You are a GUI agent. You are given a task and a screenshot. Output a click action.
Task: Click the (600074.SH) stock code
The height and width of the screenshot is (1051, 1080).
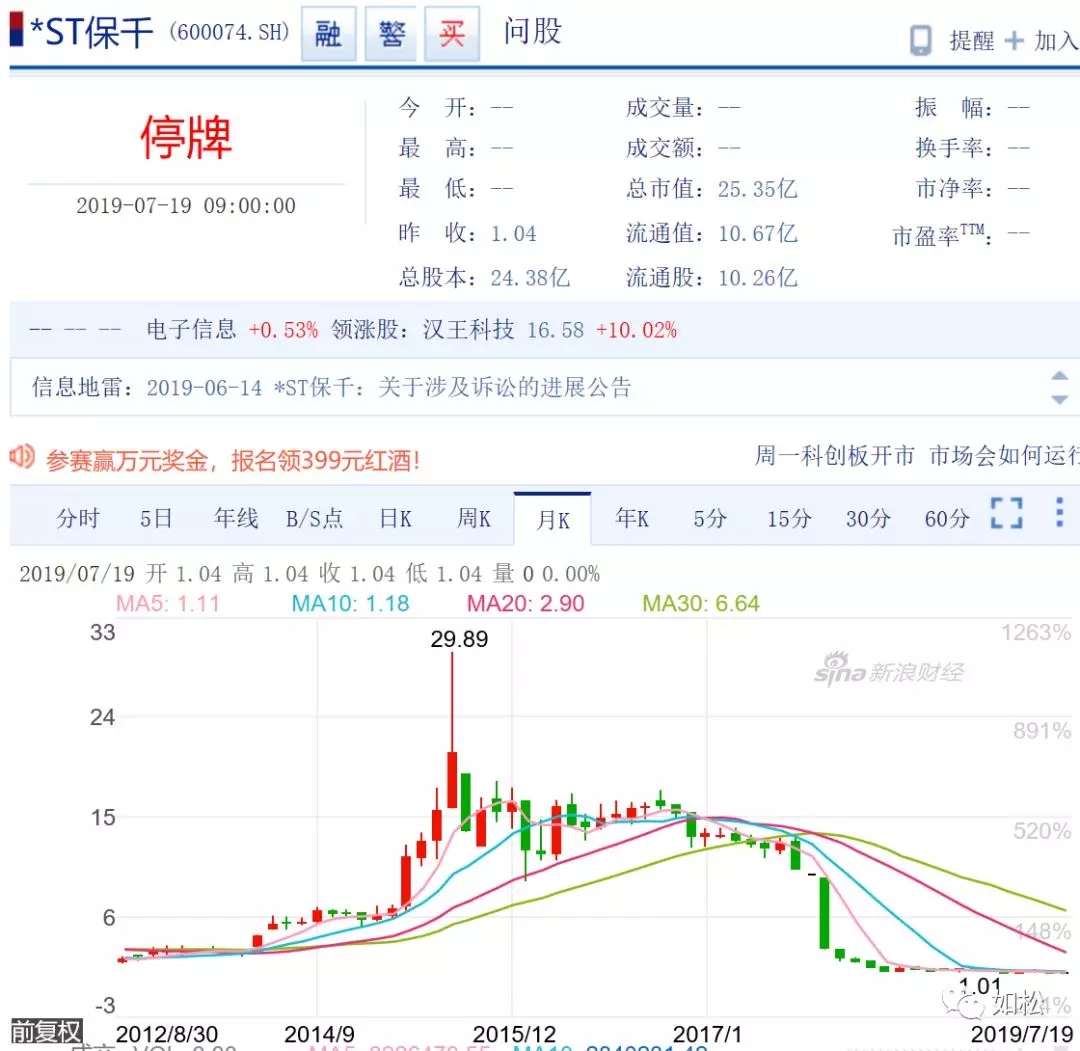point(229,32)
